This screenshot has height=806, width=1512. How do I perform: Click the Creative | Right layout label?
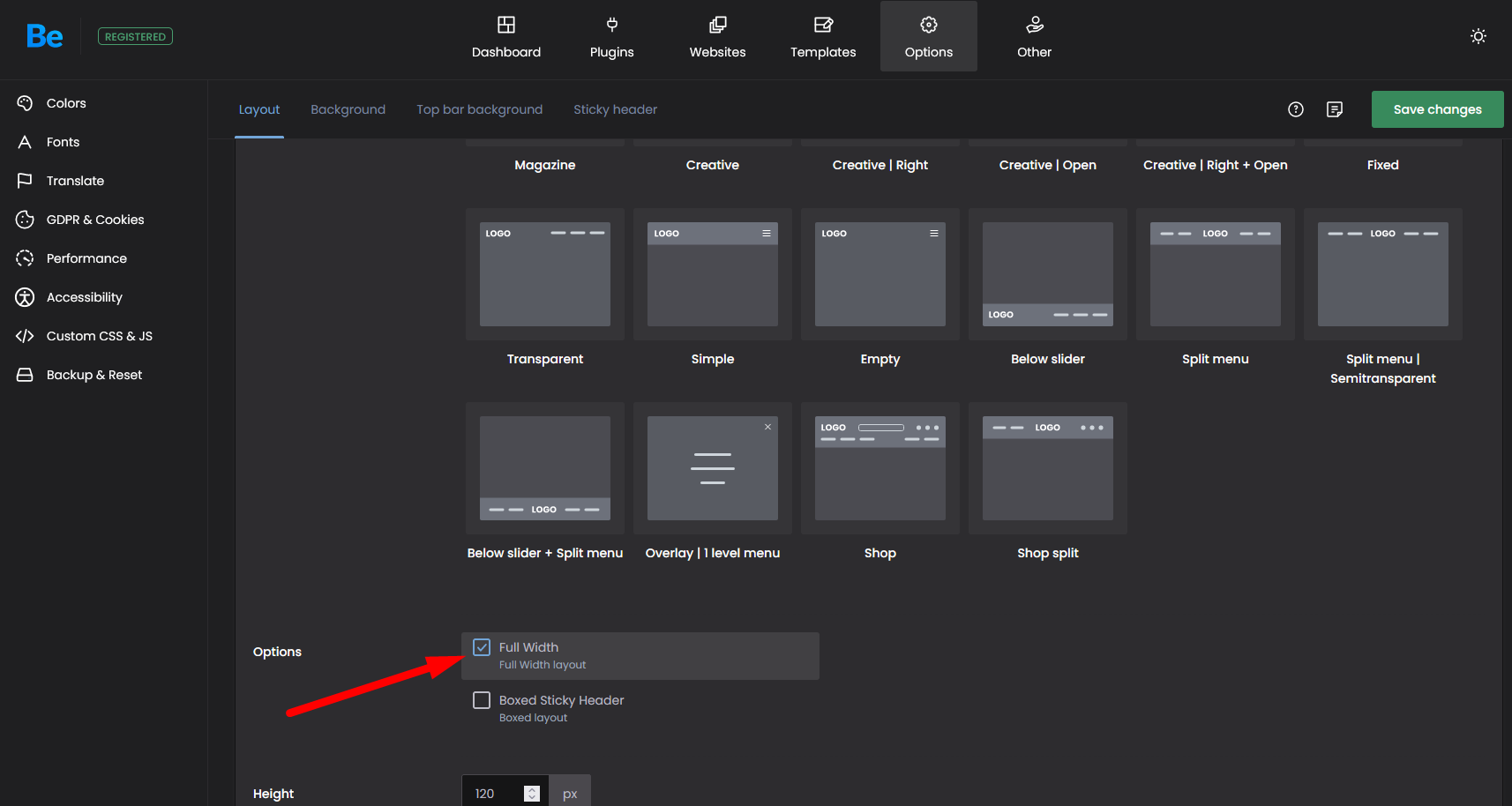tap(880, 165)
